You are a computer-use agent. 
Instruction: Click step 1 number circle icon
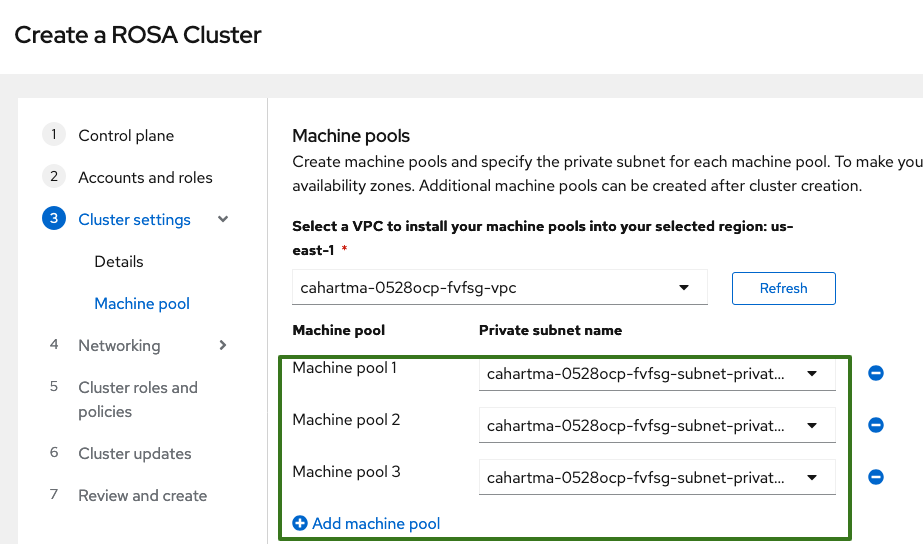point(53,135)
